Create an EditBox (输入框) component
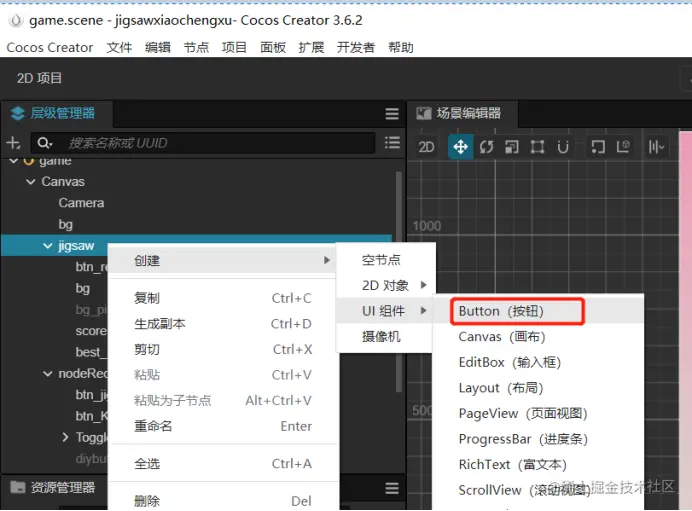 click(x=538, y=362)
